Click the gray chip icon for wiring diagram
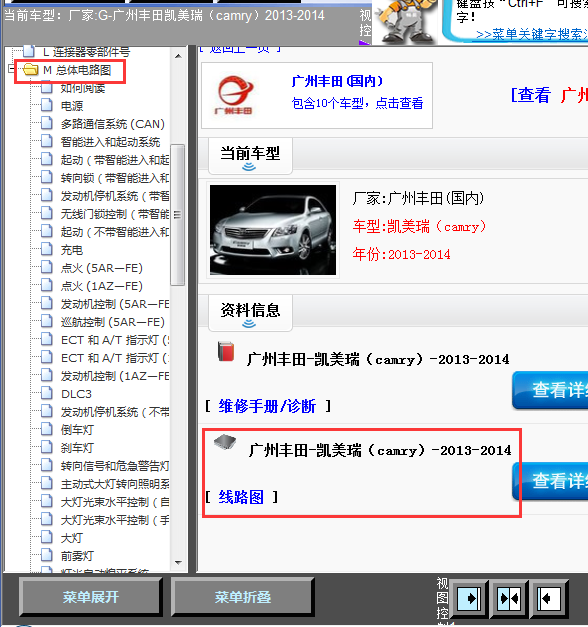 tap(225, 441)
